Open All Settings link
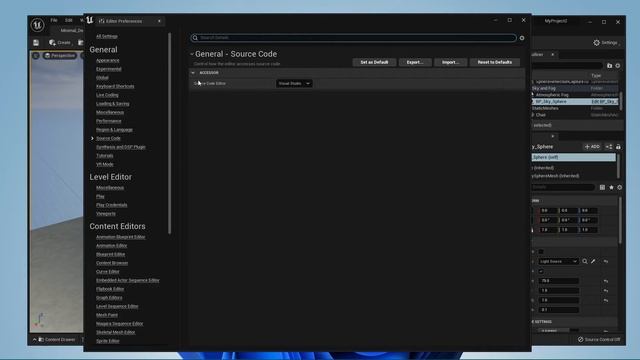640x360 pixels. (x=107, y=36)
